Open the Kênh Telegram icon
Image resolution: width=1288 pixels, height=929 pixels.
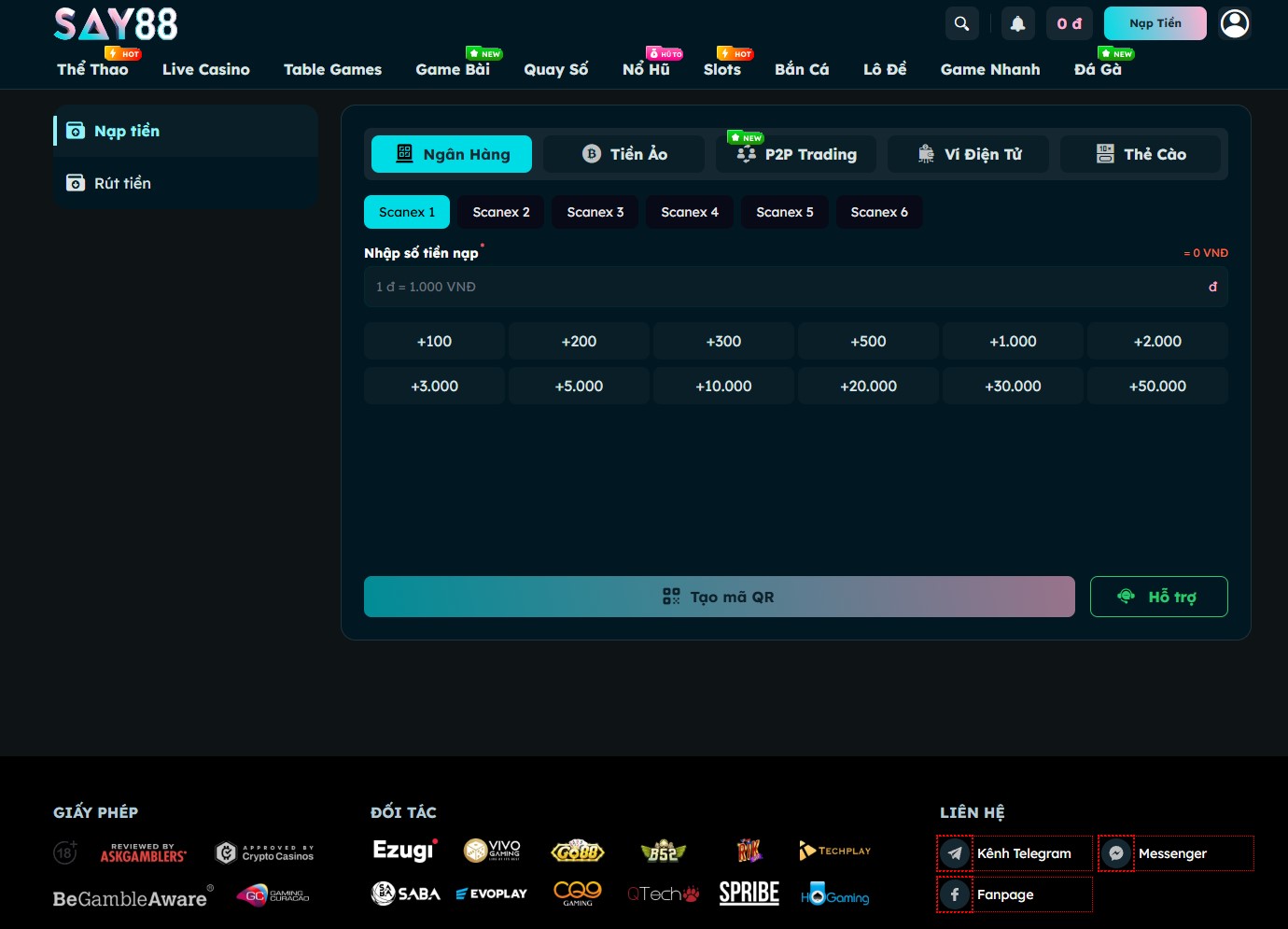click(955, 853)
